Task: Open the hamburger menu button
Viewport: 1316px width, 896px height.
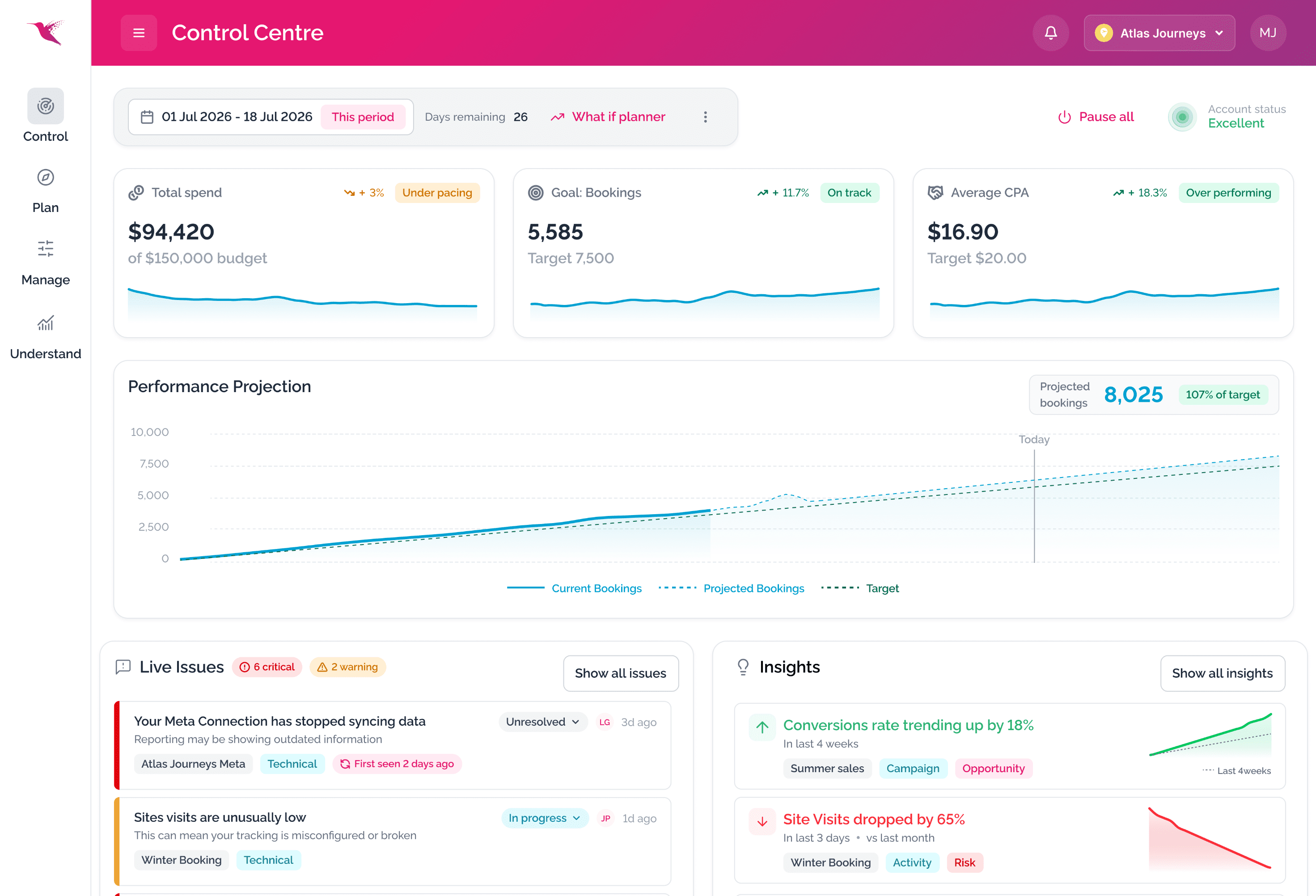Action: coord(139,33)
